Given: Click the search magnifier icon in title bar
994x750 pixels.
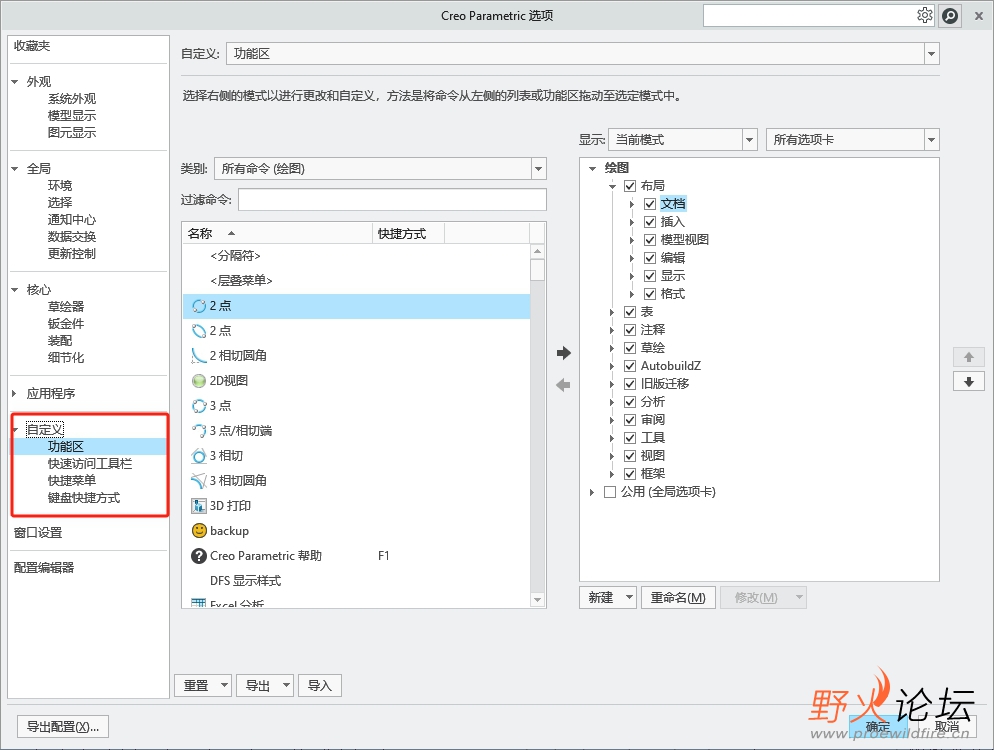Looking at the screenshot, I should click(x=950, y=15).
